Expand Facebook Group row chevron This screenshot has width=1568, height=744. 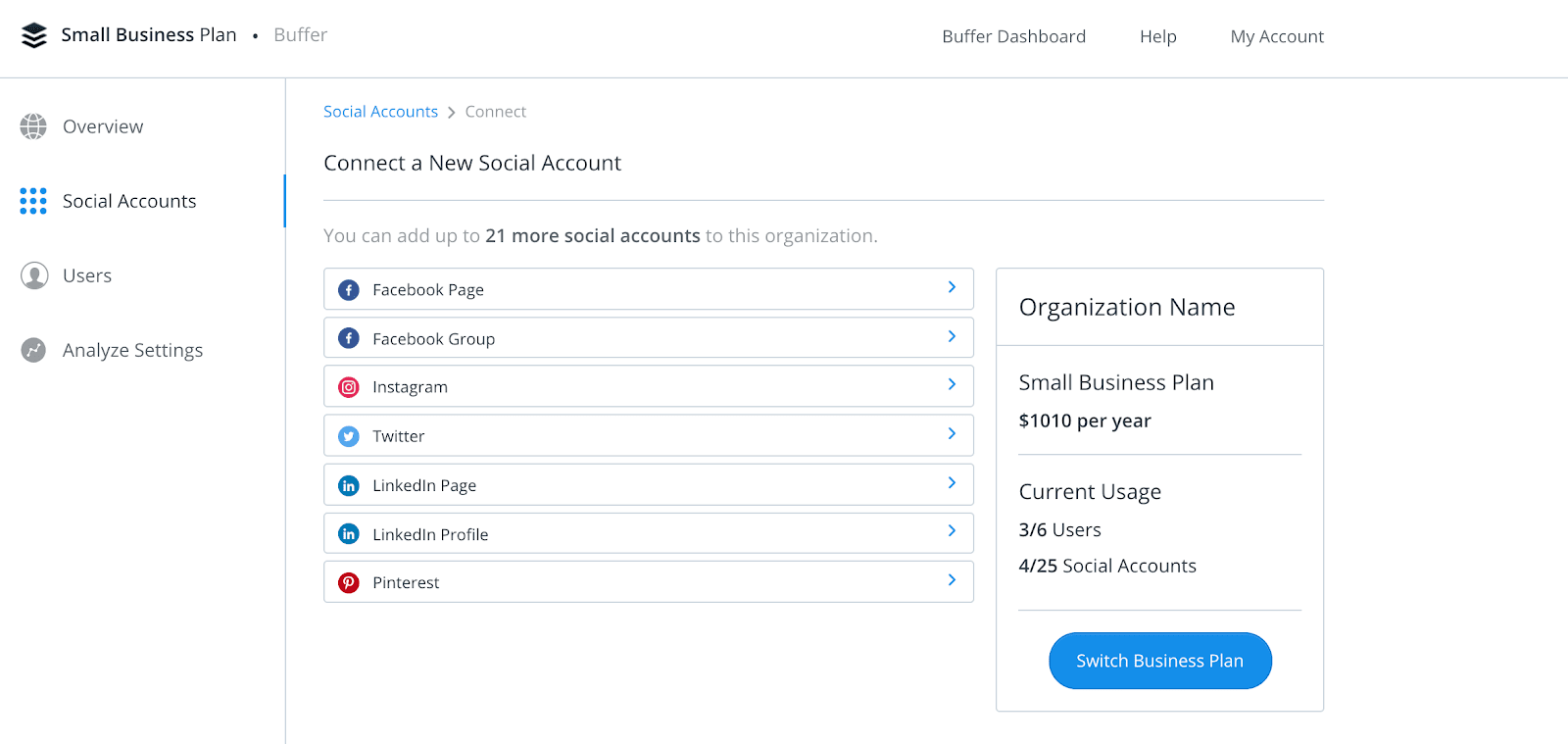(x=952, y=336)
